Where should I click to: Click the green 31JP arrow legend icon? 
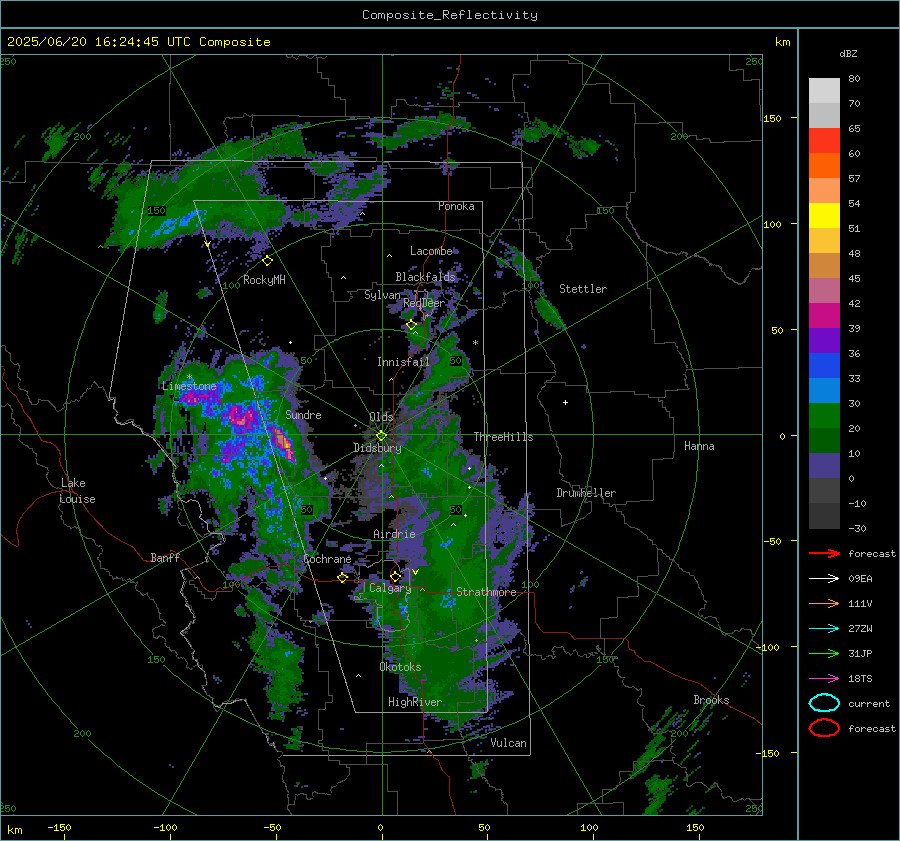(824, 653)
